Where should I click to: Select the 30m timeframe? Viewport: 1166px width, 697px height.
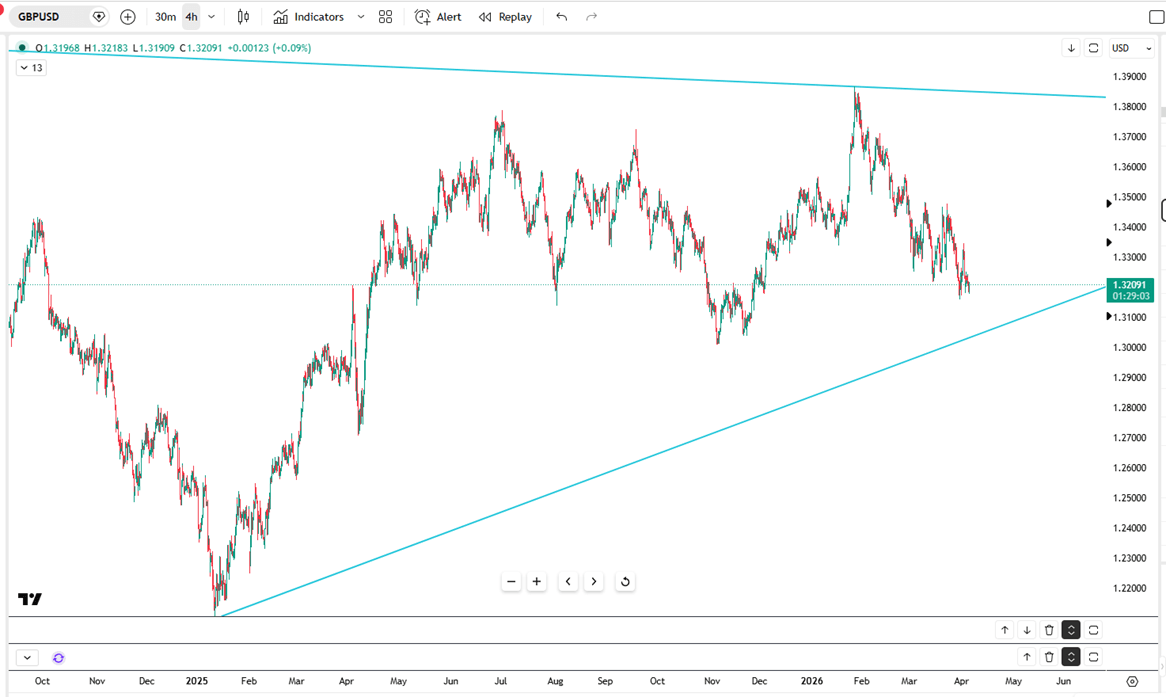click(x=165, y=17)
